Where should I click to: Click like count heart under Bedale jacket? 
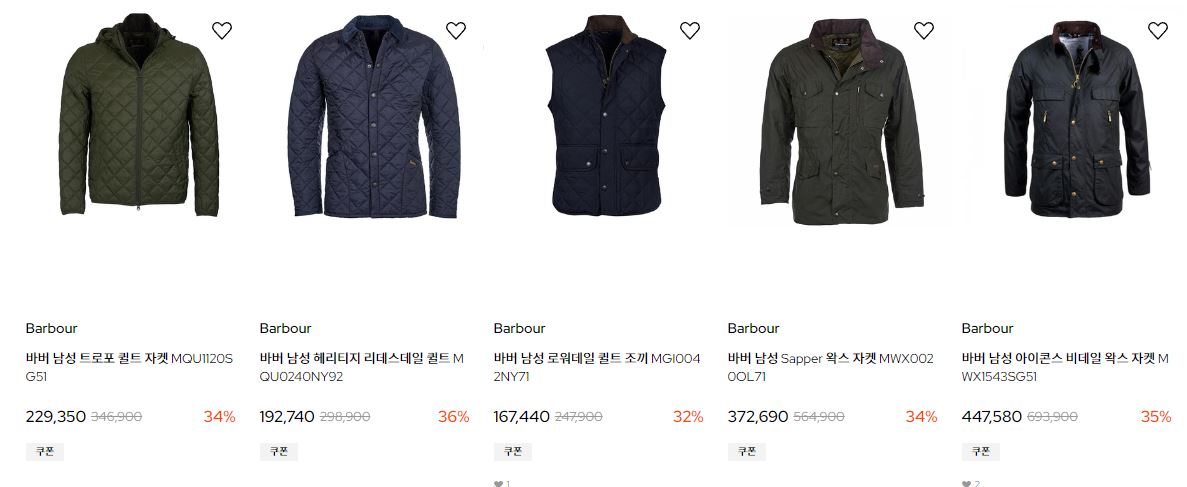966,483
